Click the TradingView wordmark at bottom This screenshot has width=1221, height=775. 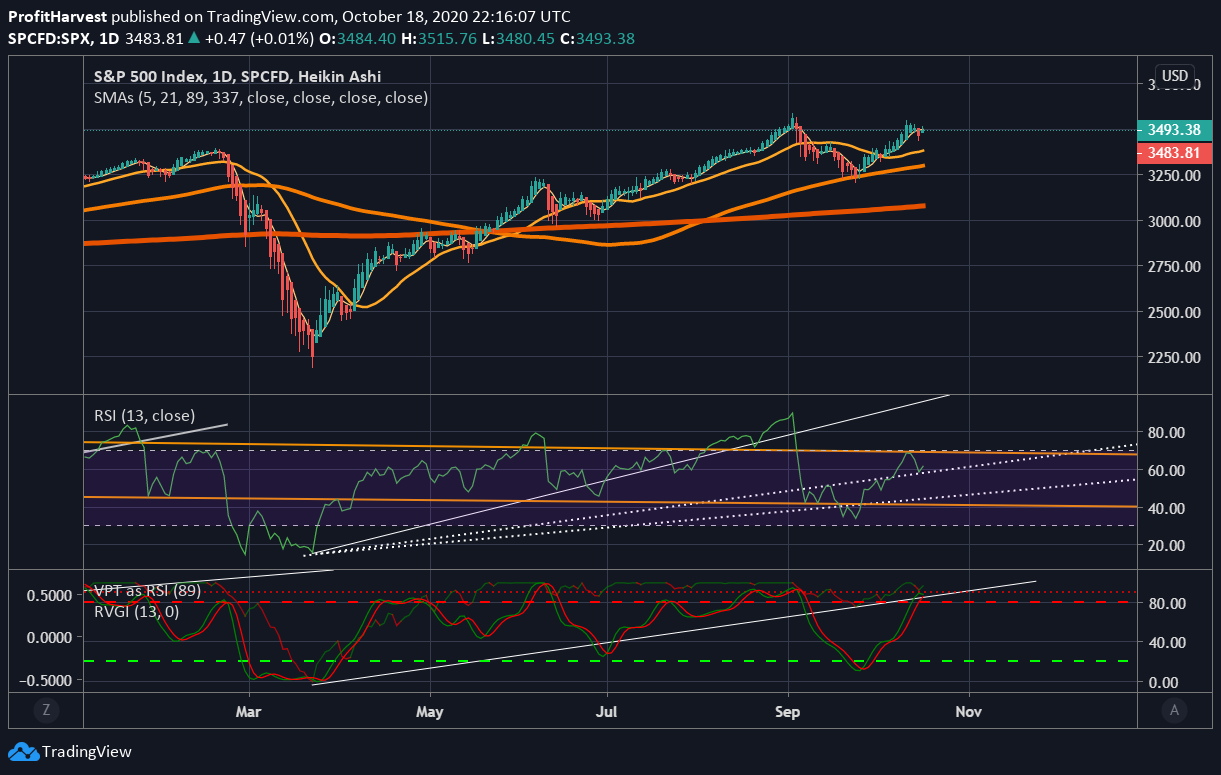pos(87,752)
